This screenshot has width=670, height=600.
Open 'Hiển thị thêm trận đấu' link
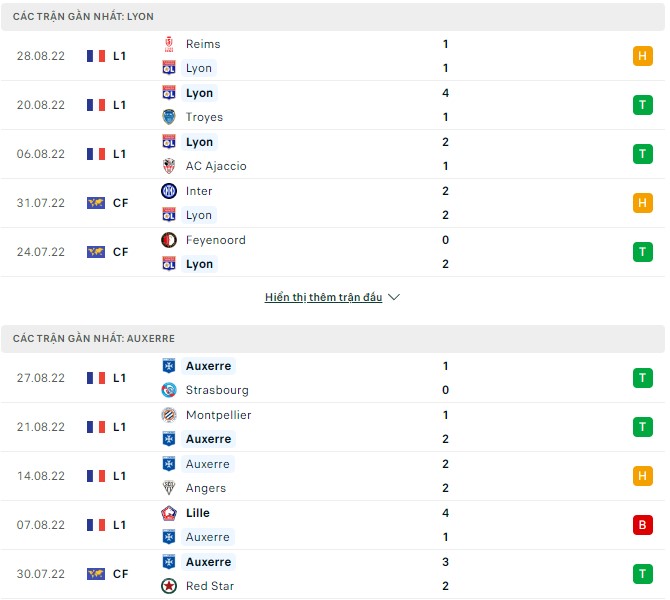tap(323, 297)
